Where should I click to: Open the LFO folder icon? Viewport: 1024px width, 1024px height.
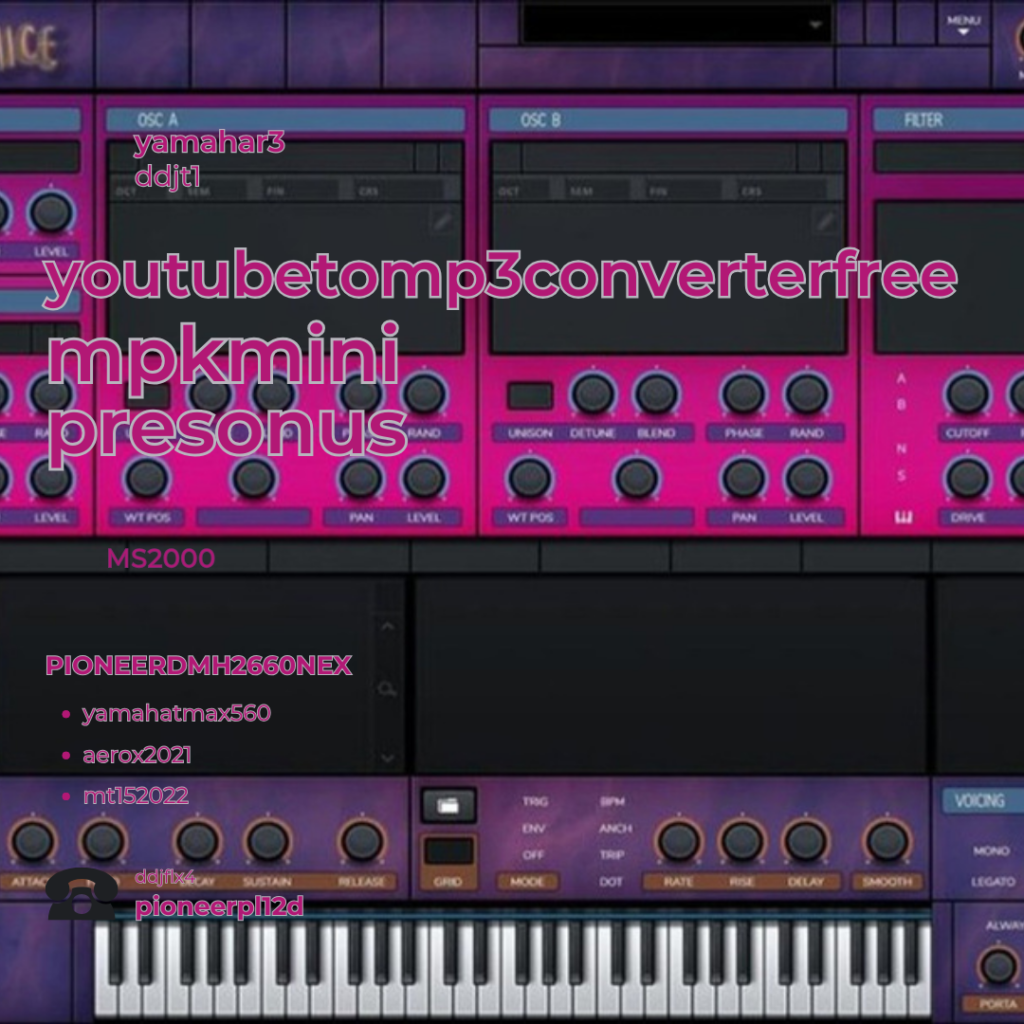pyautogui.click(x=448, y=805)
